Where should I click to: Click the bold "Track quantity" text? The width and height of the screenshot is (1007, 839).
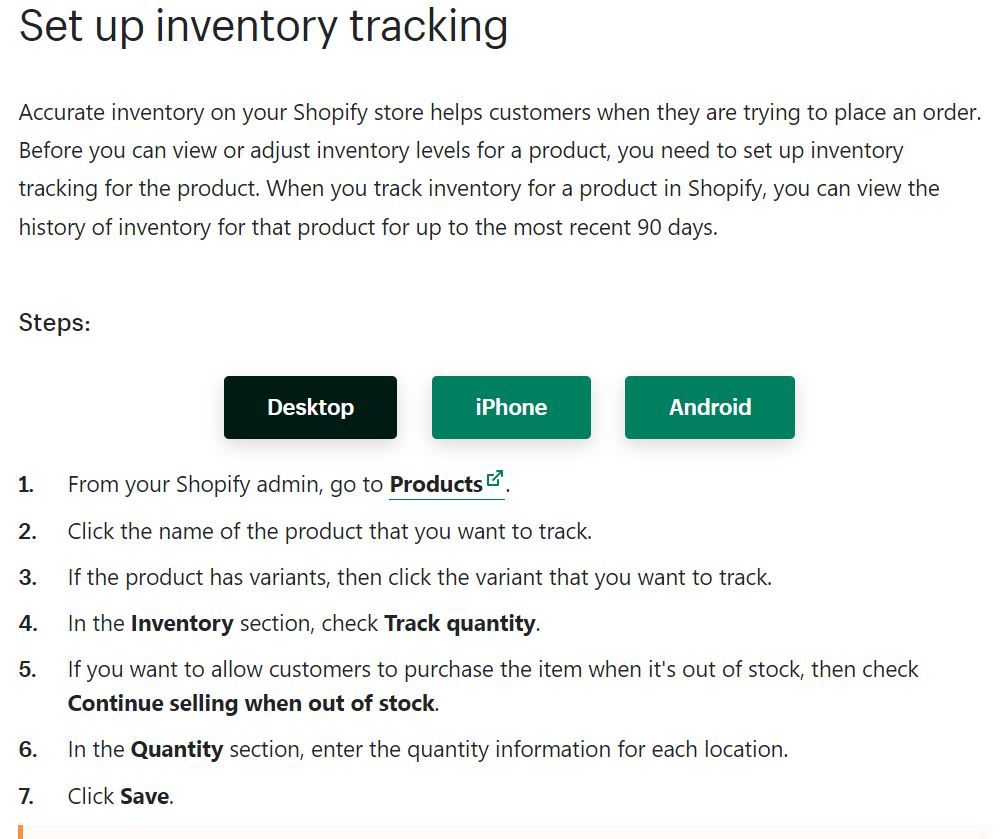coord(460,624)
